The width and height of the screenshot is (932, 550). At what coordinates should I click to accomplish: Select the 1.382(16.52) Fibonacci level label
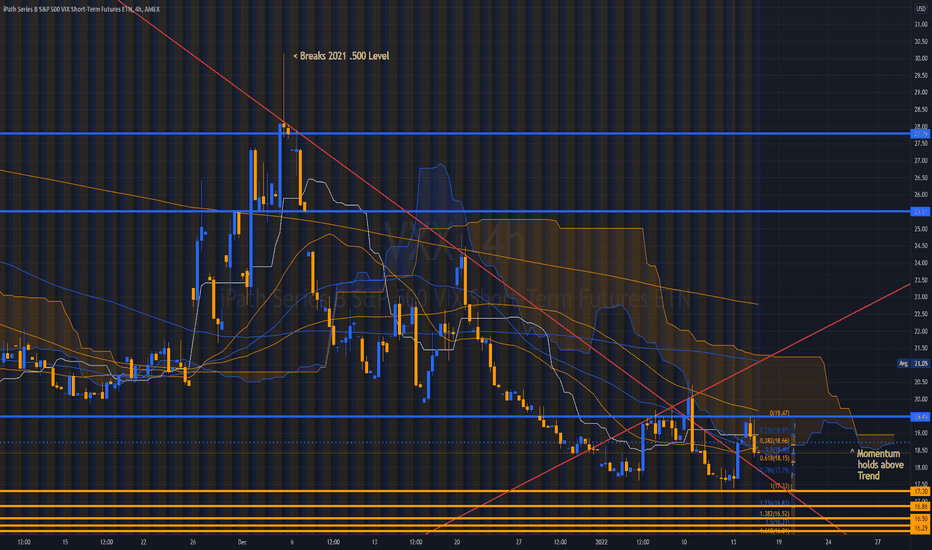pyautogui.click(x=774, y=514)
